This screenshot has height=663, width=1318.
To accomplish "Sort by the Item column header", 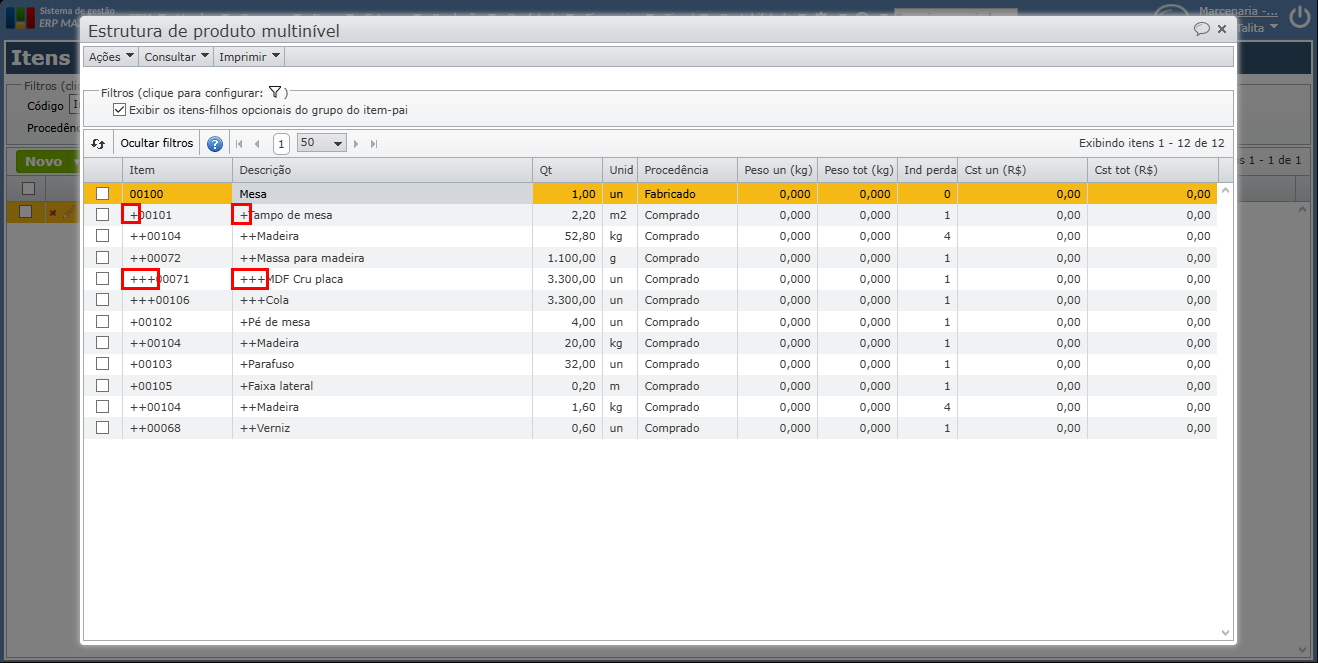I will point(177,170).
